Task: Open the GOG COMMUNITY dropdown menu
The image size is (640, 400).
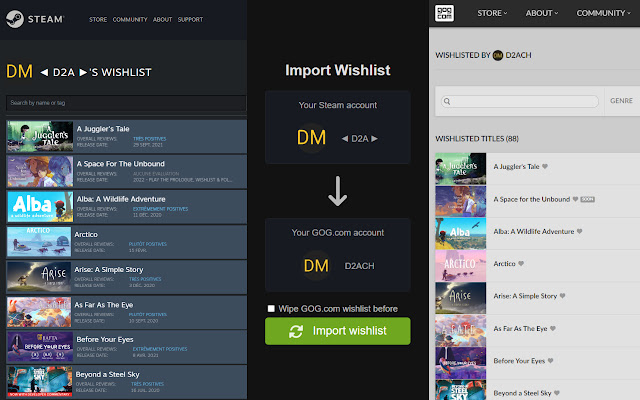Action: point(603,13)
